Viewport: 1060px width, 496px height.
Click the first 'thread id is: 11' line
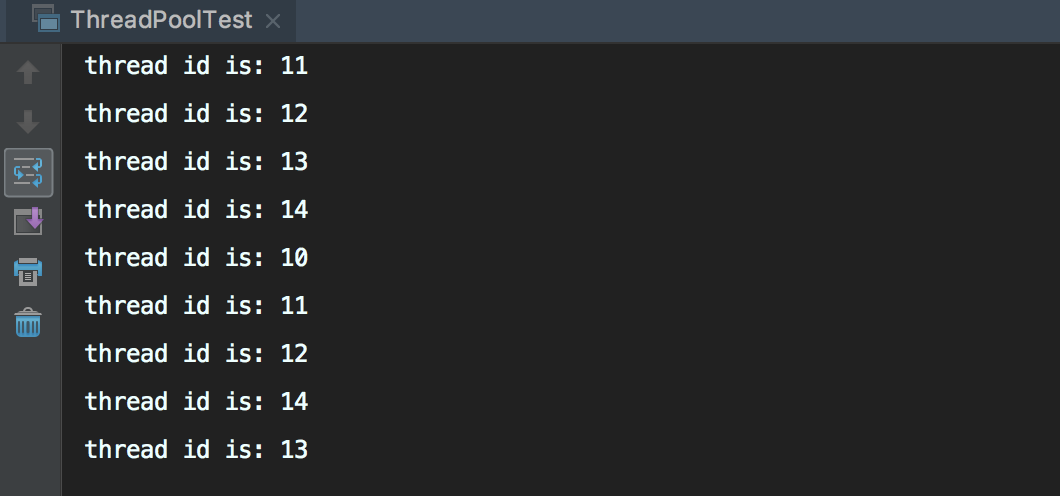coord(196,66)
